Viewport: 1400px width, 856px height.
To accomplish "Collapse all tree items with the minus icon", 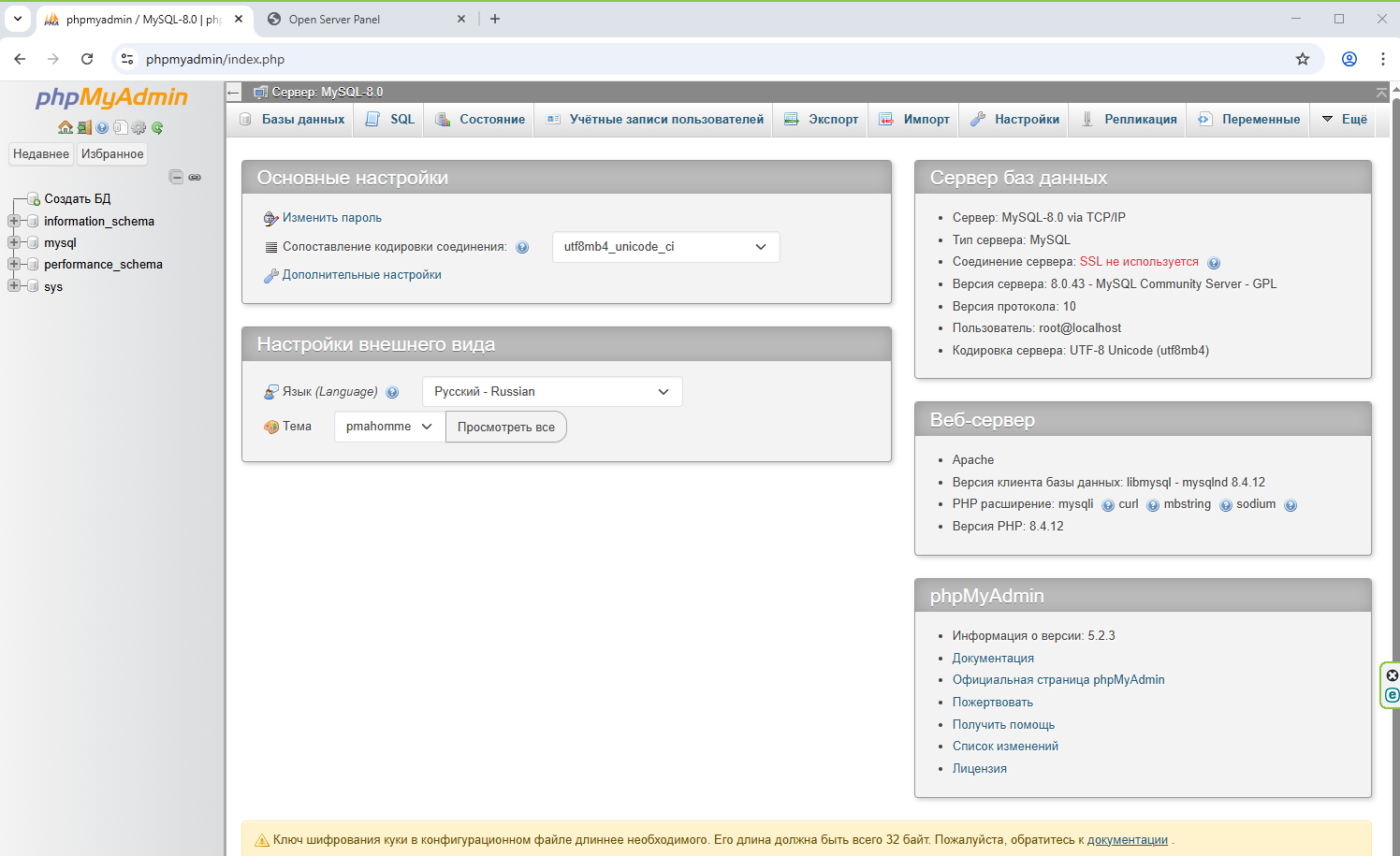I will 176,177.
